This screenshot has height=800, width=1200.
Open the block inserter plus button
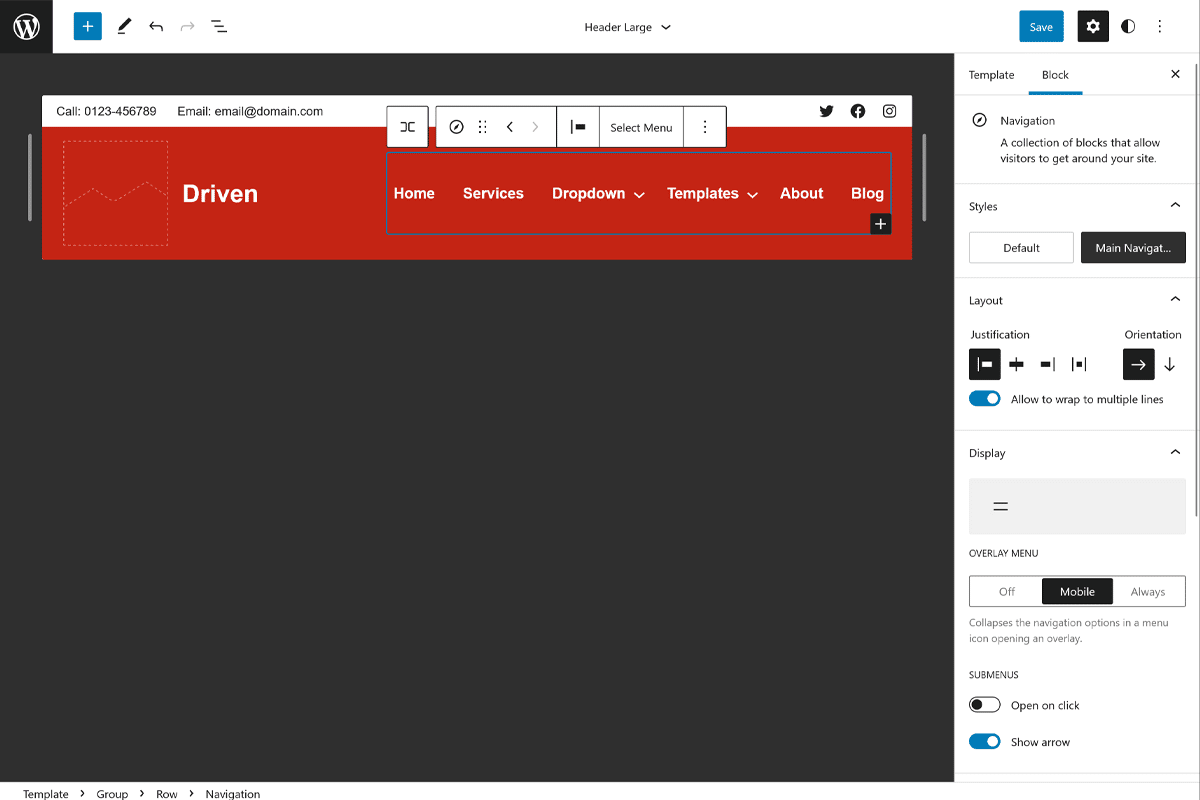(88, 27)
